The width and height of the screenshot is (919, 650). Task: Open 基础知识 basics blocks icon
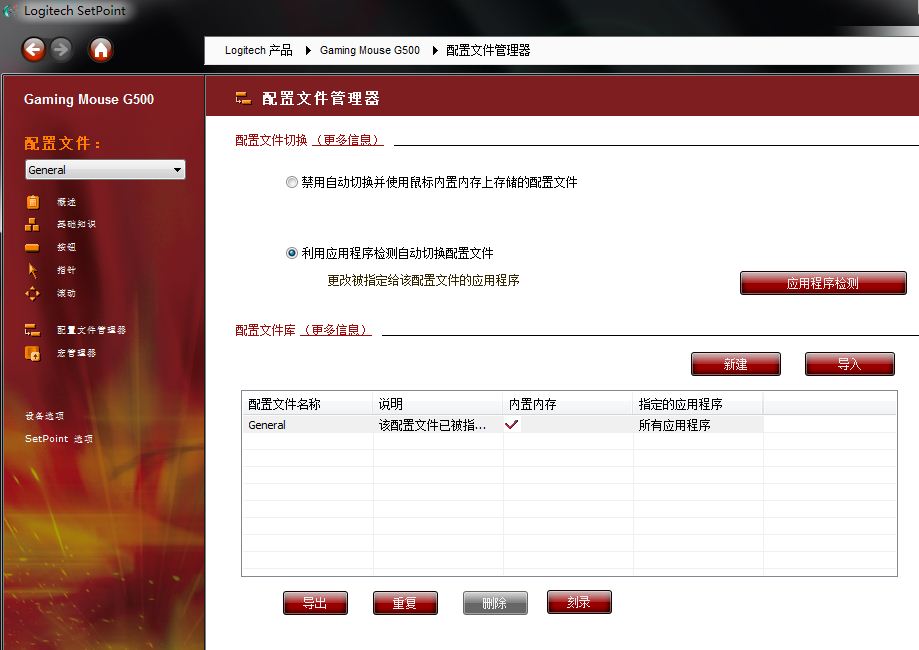pos(32,225)
